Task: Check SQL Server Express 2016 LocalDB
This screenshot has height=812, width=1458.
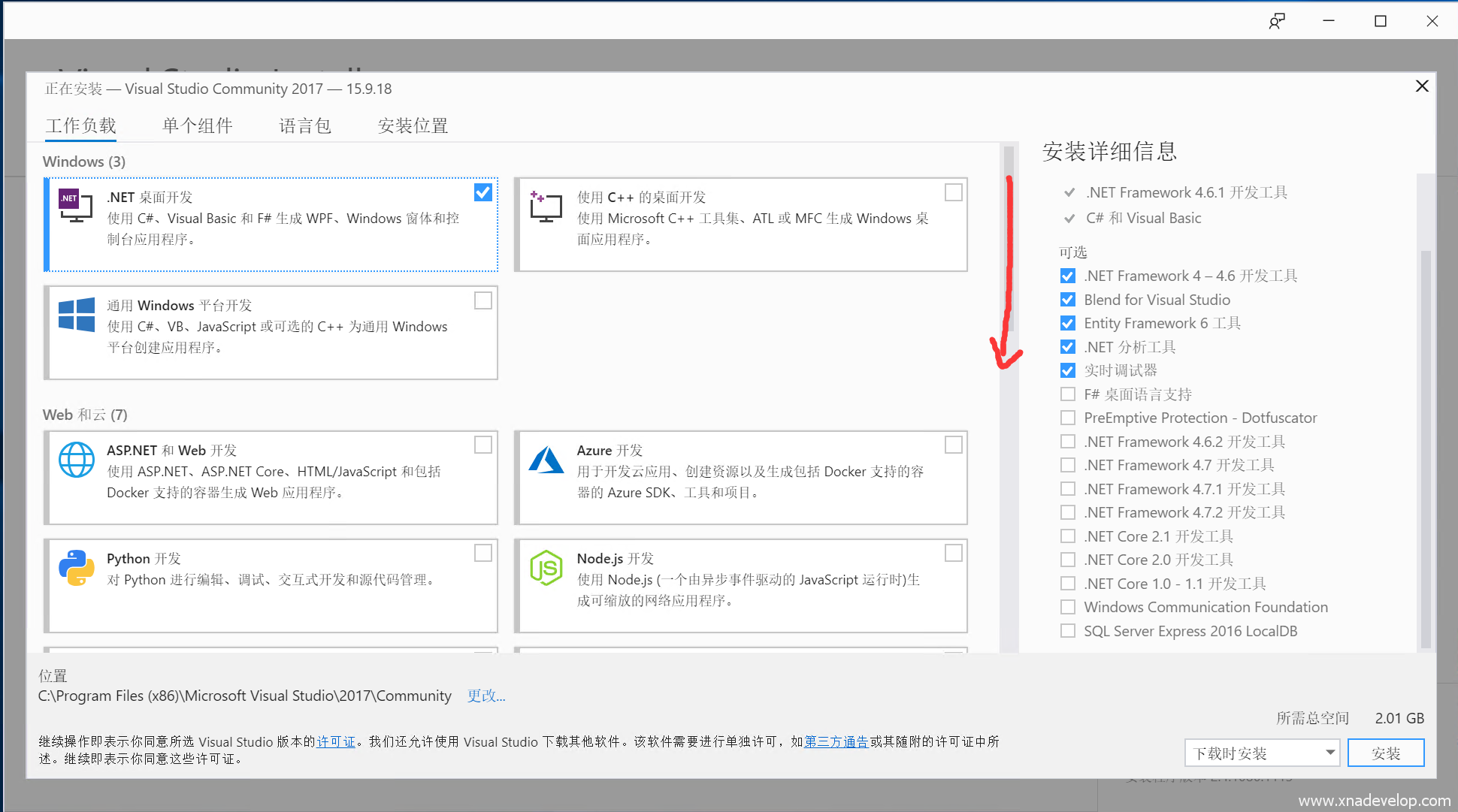Action: point(1067,631)
